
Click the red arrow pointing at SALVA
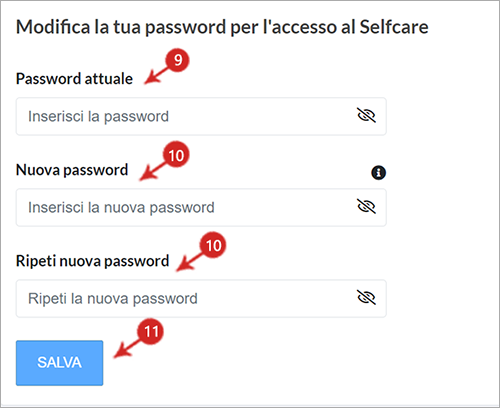[x=127, y=349]
